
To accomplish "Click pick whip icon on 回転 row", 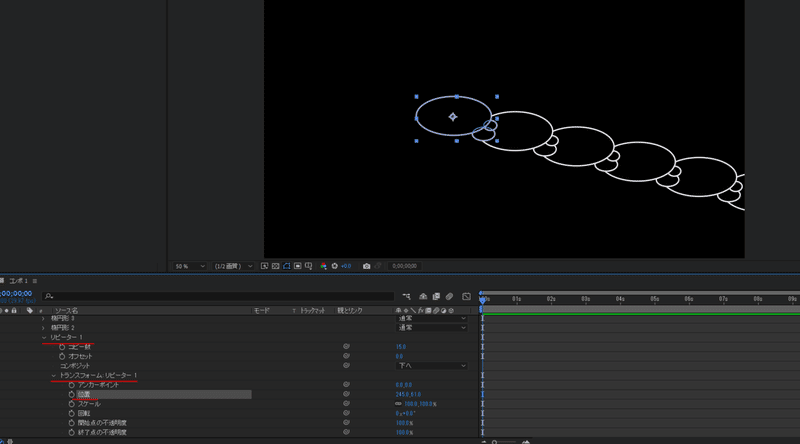I will (346, 413).
